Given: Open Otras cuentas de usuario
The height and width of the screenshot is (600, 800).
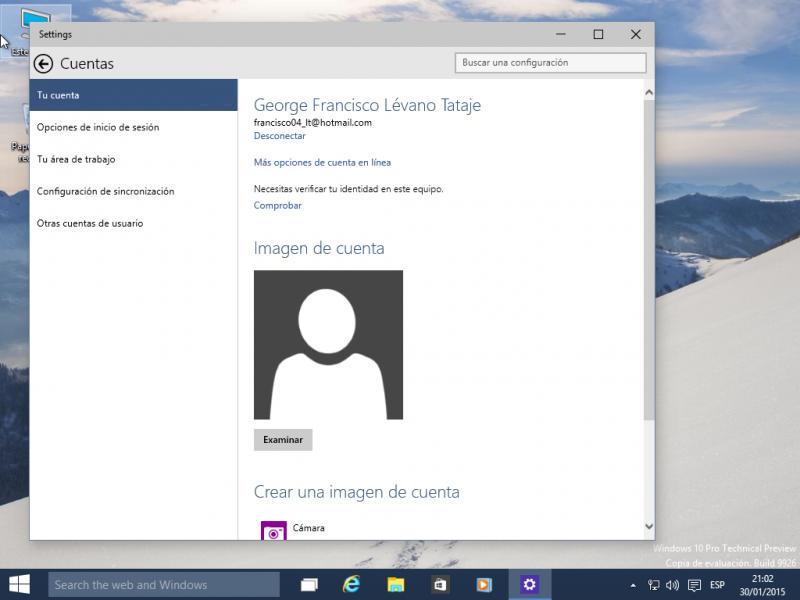Looking at the screenshot, I should (x=134, y=223).
